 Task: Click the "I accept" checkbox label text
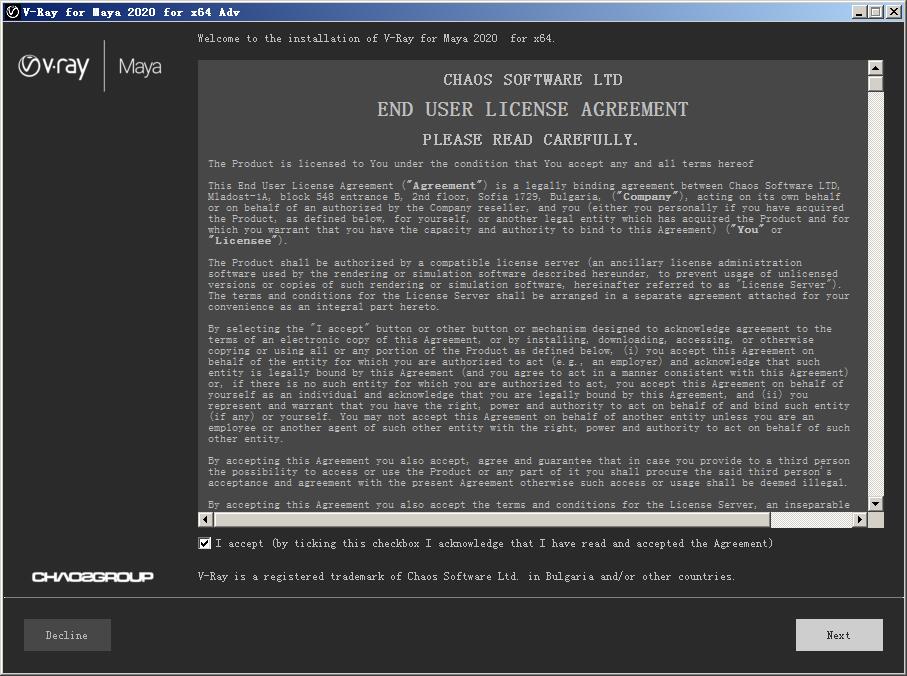point(495,543)
